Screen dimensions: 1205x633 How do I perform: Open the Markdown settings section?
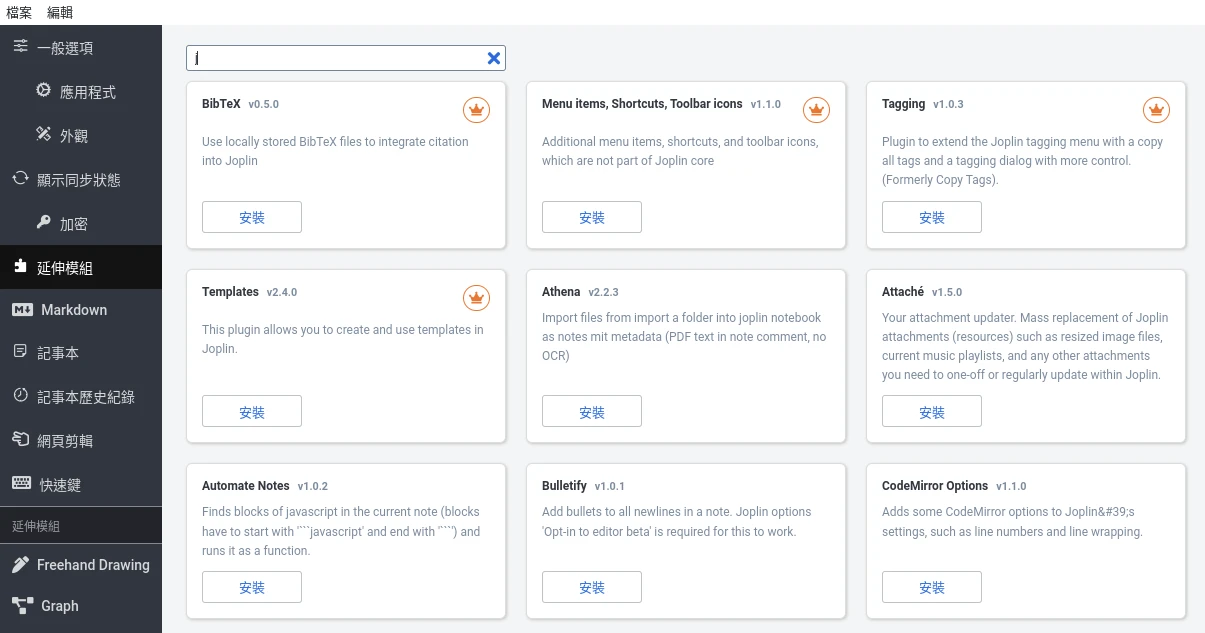point(73,310)
